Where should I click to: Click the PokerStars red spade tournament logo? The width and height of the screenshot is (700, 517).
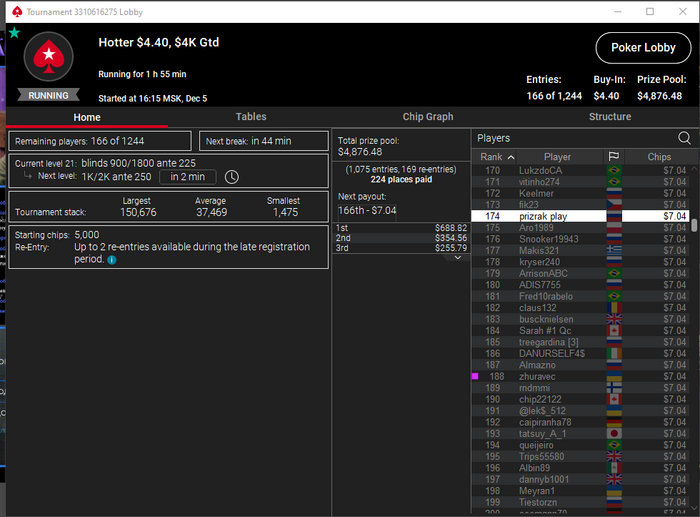(49, 57)
